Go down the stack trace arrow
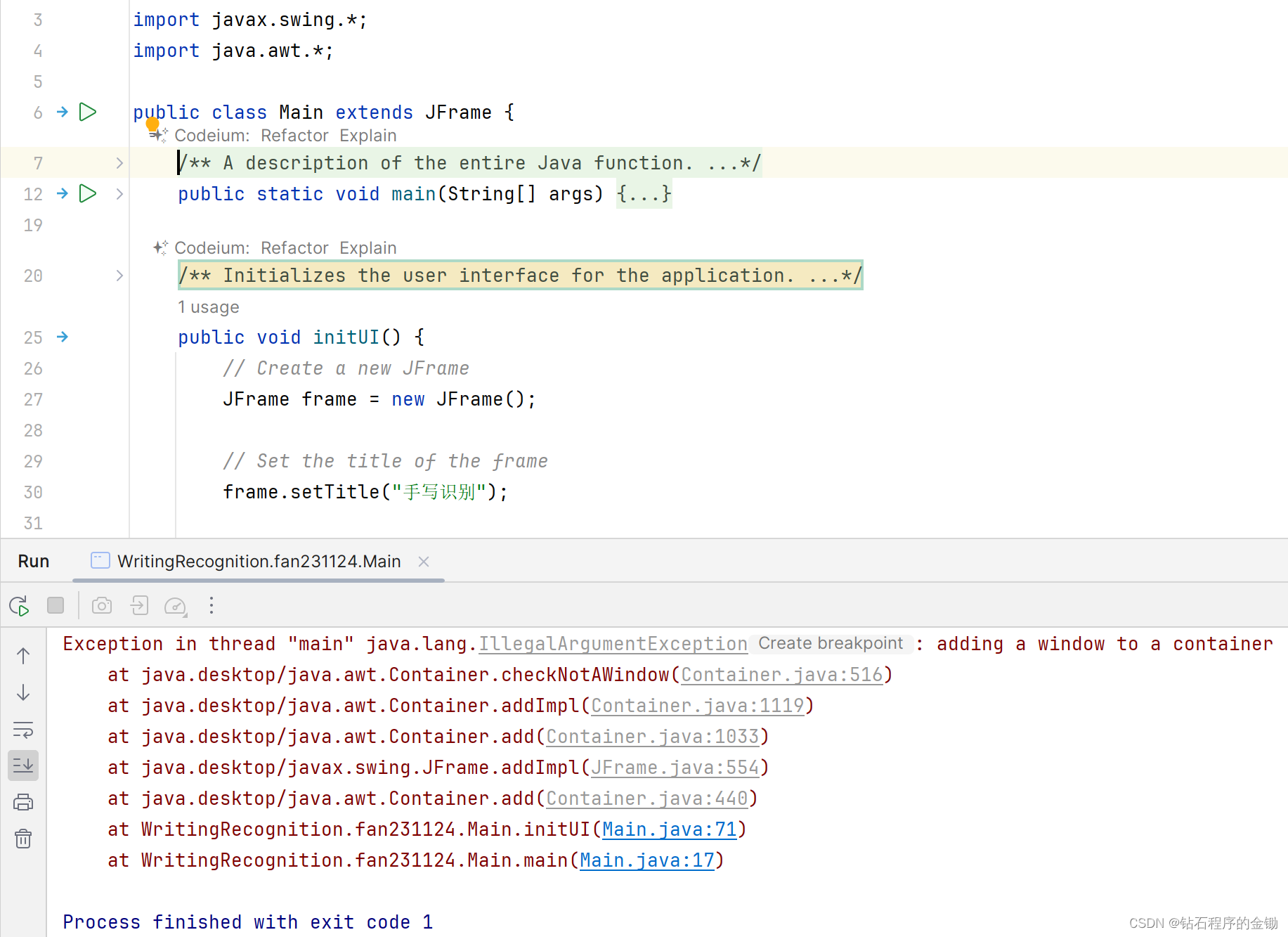Viewport: 1288px width, 937px height. 23,692
